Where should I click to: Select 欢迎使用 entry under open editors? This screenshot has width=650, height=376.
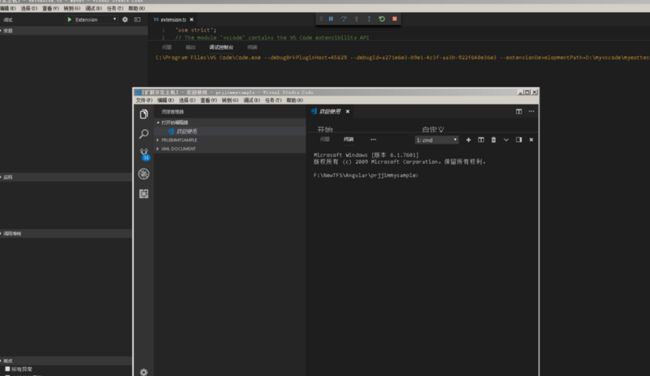230,131
